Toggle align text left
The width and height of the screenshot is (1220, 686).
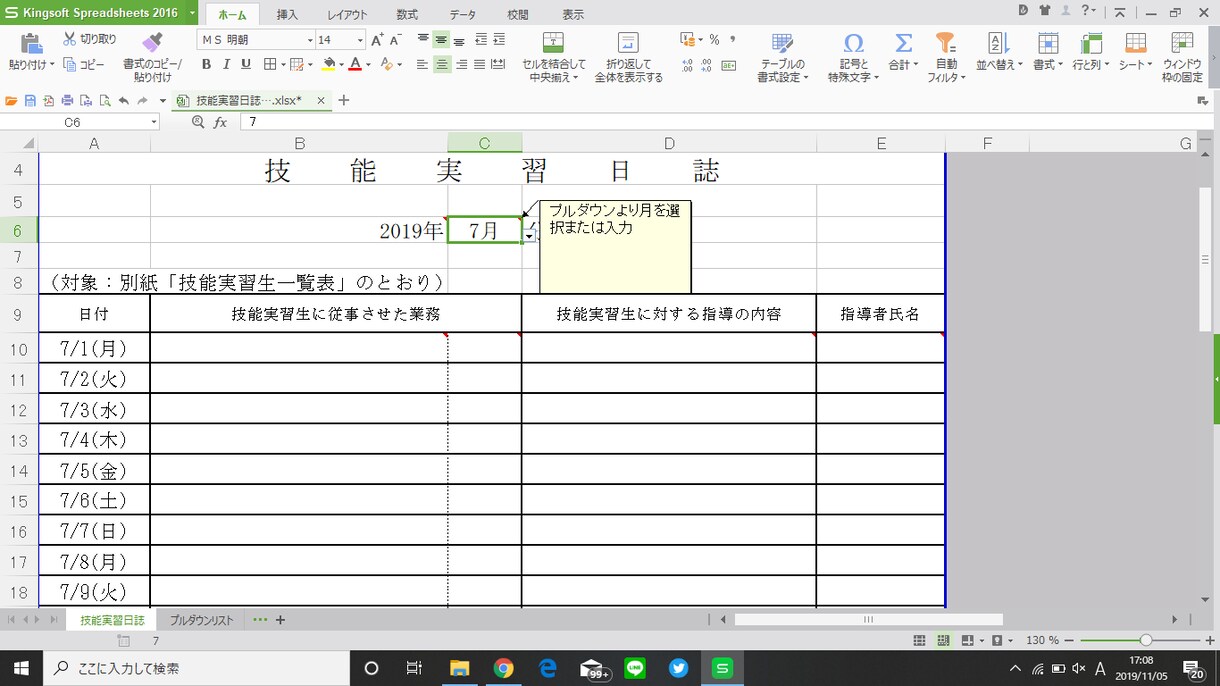[x=423, y=65]
